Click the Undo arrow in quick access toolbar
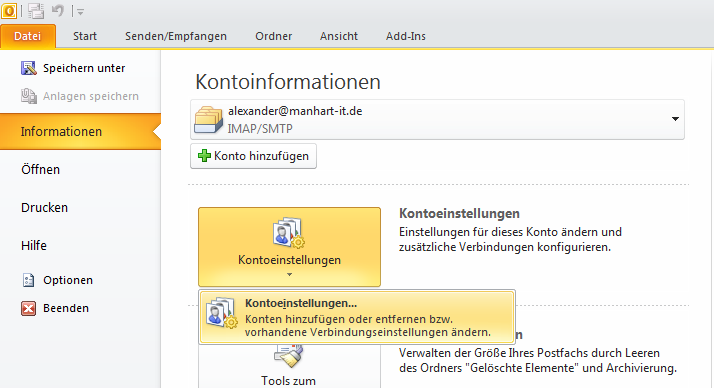The width and height of the screenshot is (714, 388). click(58, 10)
